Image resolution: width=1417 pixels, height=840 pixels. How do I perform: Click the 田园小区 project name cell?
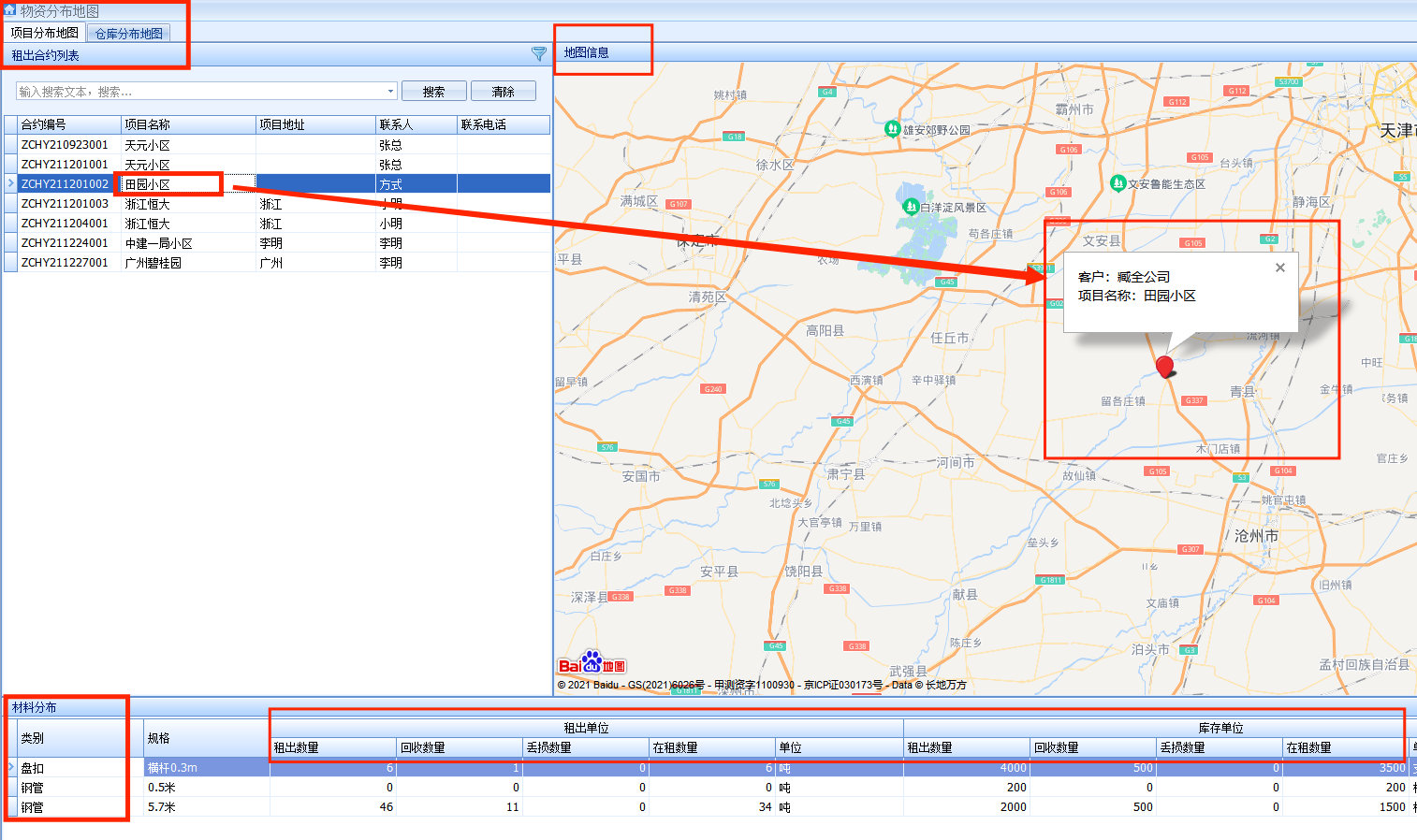188,184
